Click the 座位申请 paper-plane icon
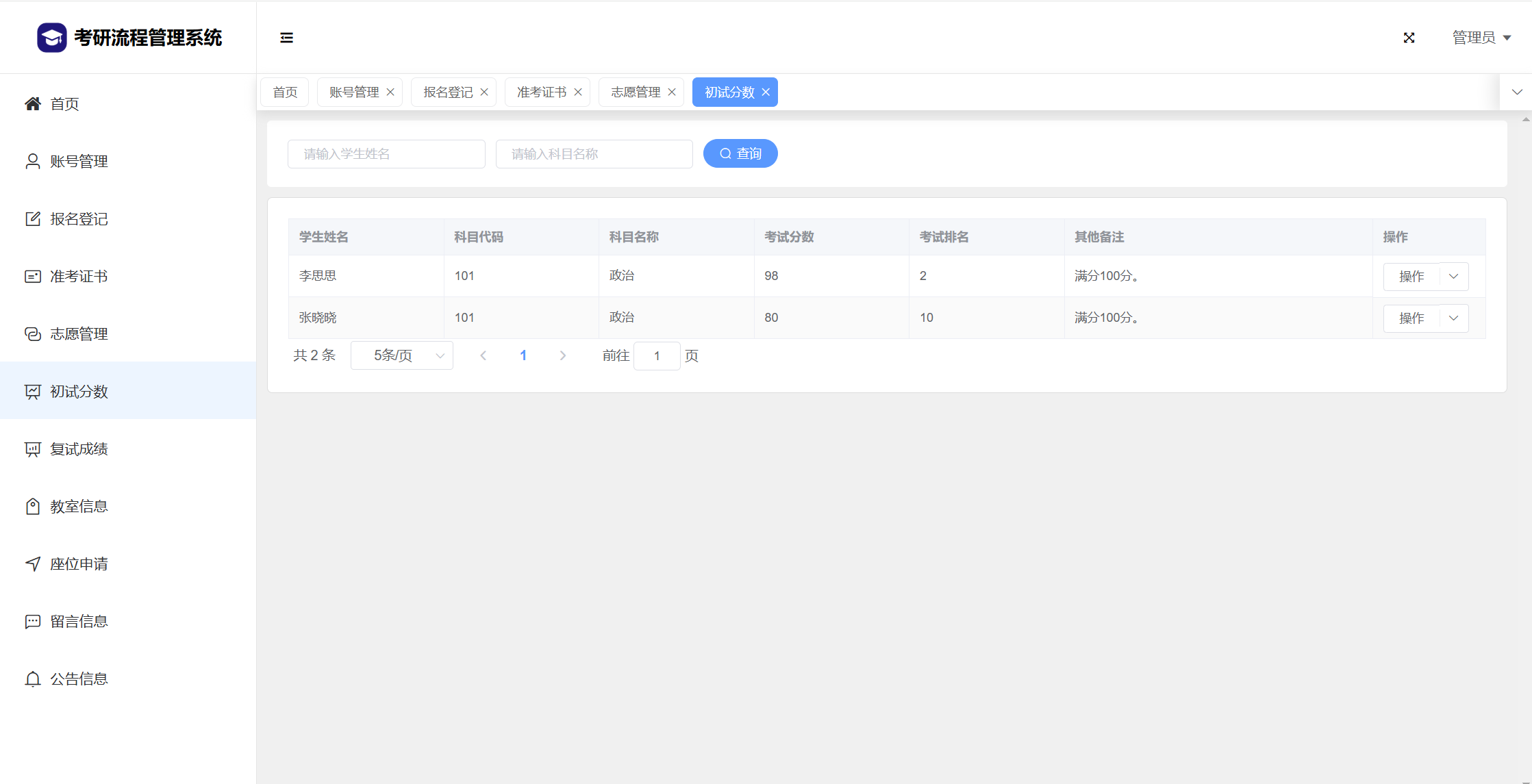1532x784 pixels. click(x=32, y=564)
